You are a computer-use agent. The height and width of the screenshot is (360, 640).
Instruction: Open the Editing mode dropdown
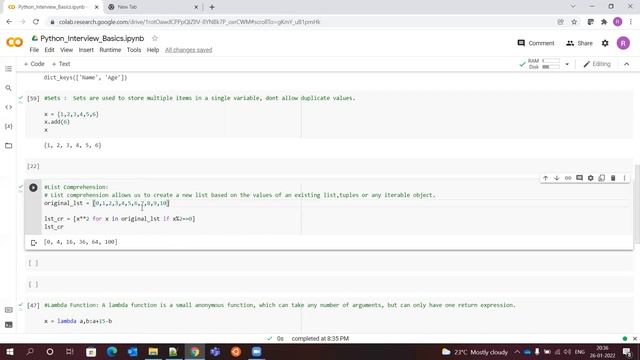click(x=597, y=64)
